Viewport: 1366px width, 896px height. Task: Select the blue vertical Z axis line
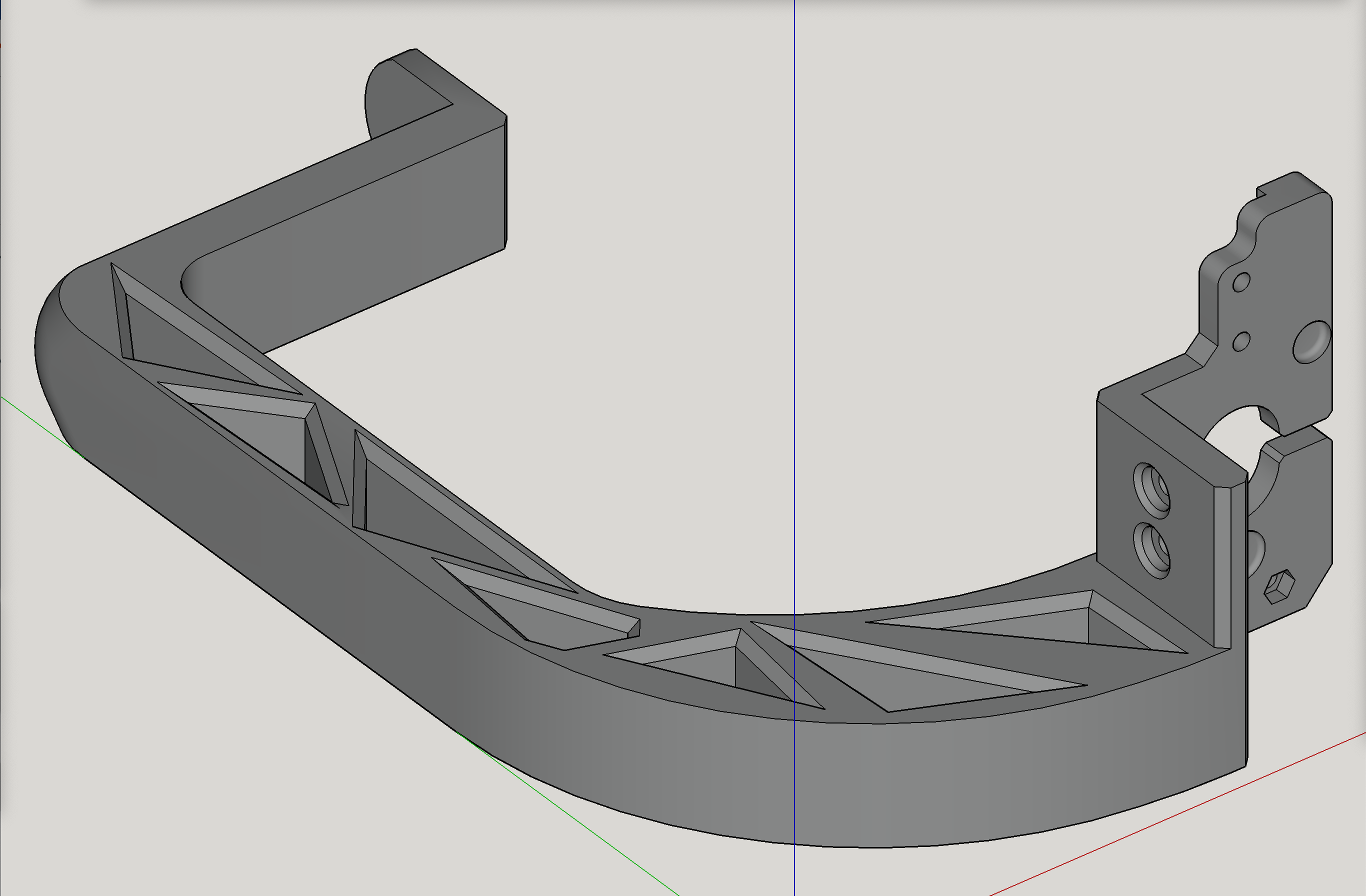pos(795,143)
